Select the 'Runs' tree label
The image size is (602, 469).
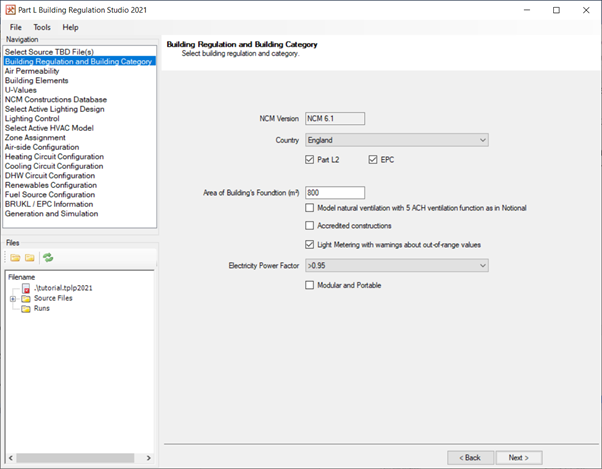click(41, 308)
